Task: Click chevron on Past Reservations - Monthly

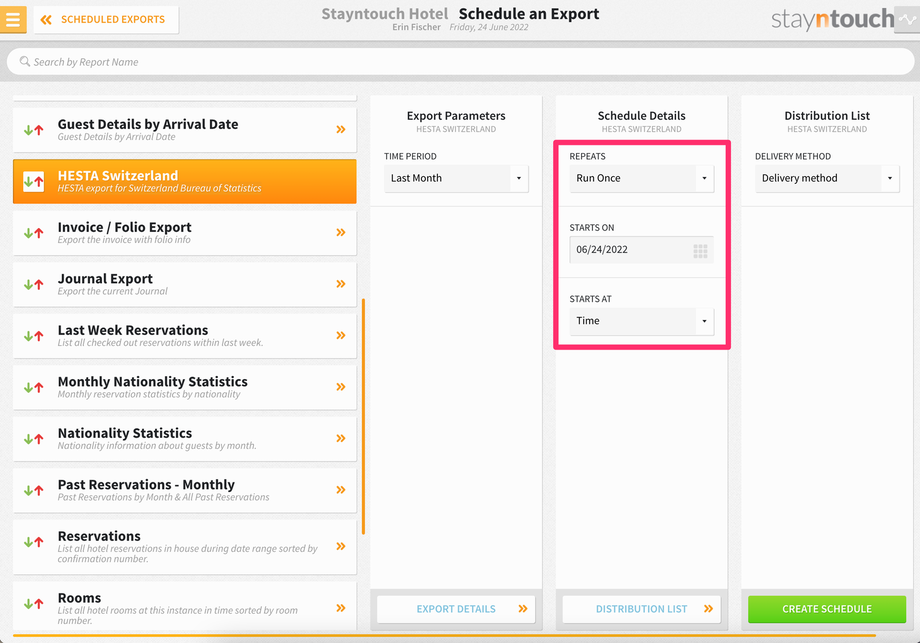Action: [341, 490]
